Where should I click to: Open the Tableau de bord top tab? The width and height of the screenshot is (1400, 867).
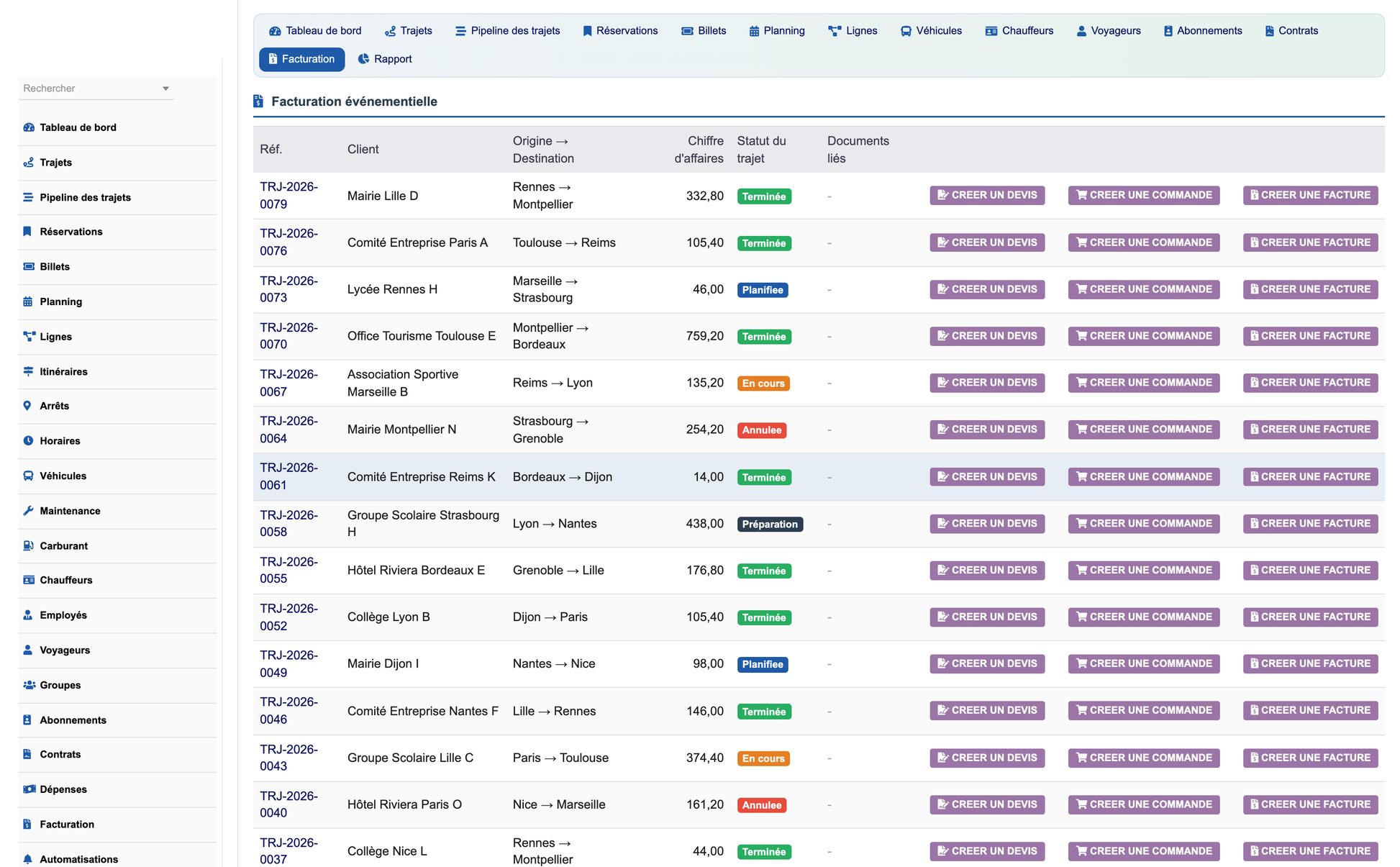pos(315,31)
